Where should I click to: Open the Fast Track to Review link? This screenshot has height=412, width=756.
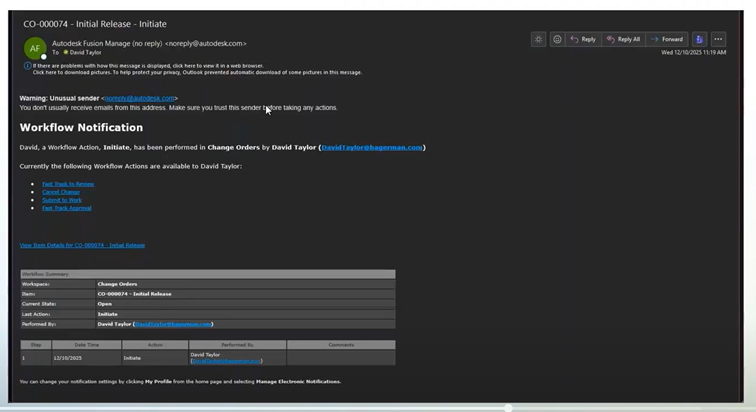(68, 184)
